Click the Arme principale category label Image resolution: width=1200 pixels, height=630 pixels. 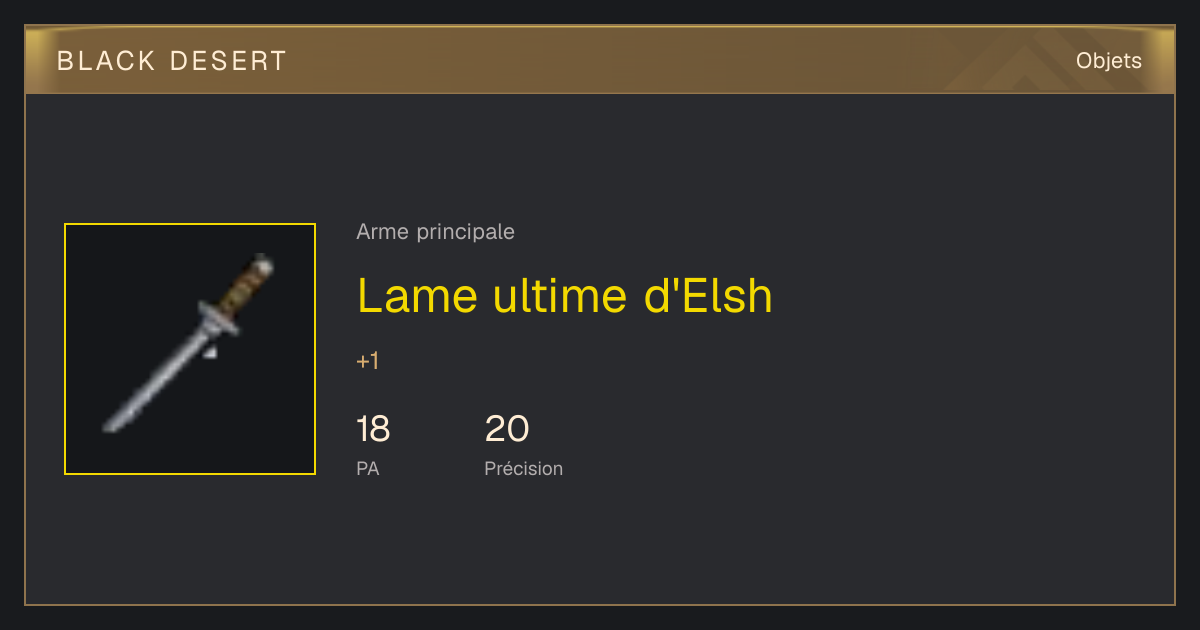435,232
